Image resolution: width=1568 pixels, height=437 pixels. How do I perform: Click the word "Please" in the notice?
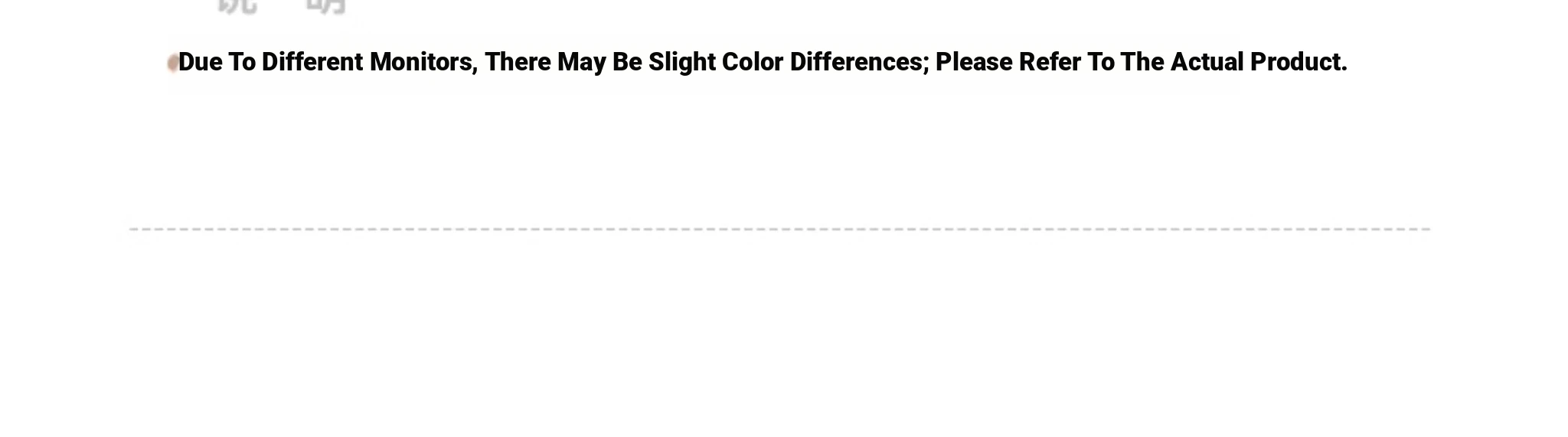click(973, 62)
